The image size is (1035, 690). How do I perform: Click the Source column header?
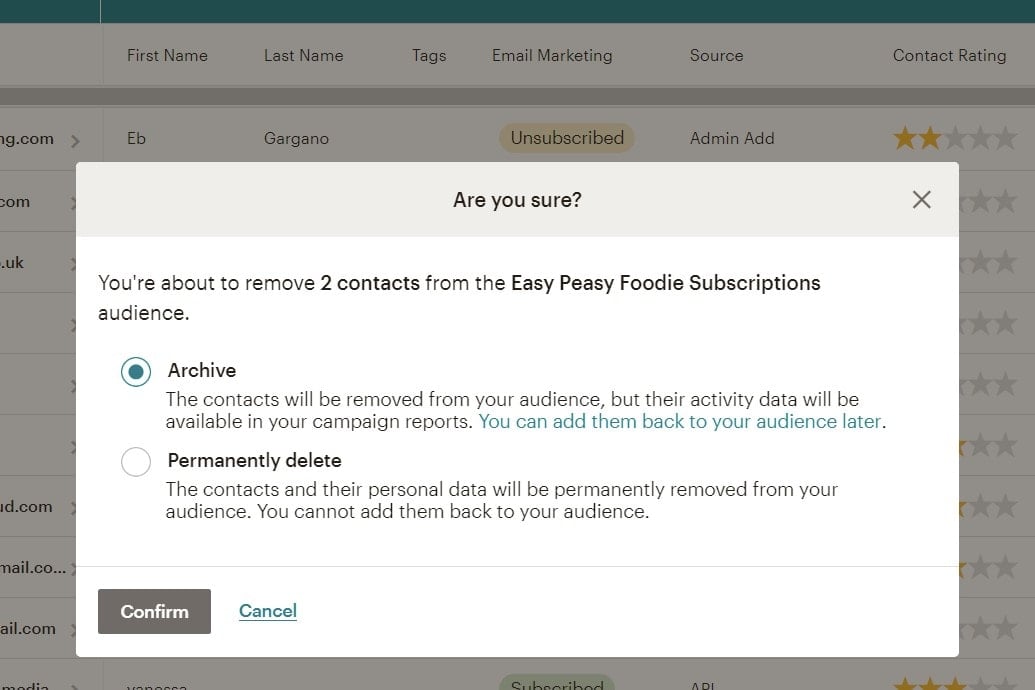[716, 55]
